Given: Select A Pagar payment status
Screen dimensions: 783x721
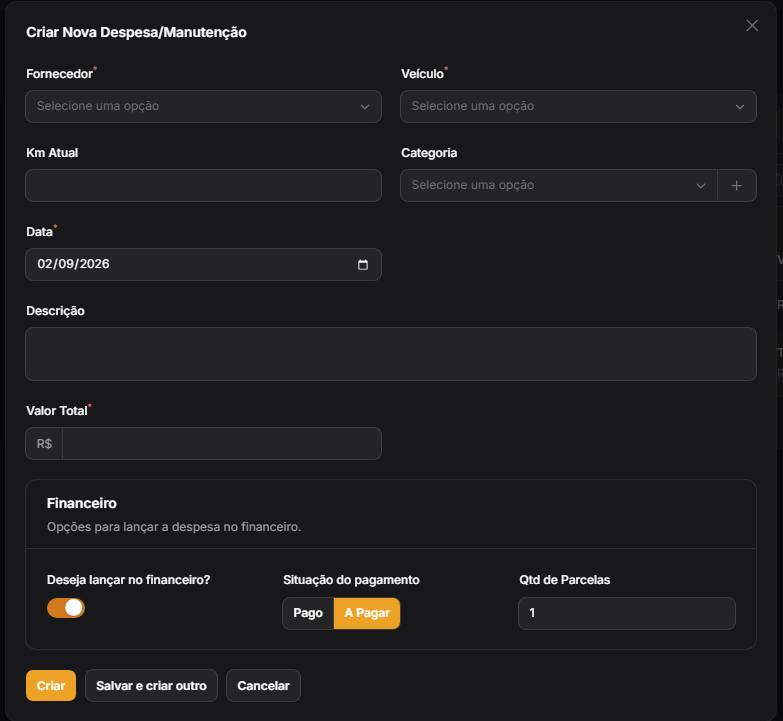Looking at the screenshot, I should tap(367, 613).
